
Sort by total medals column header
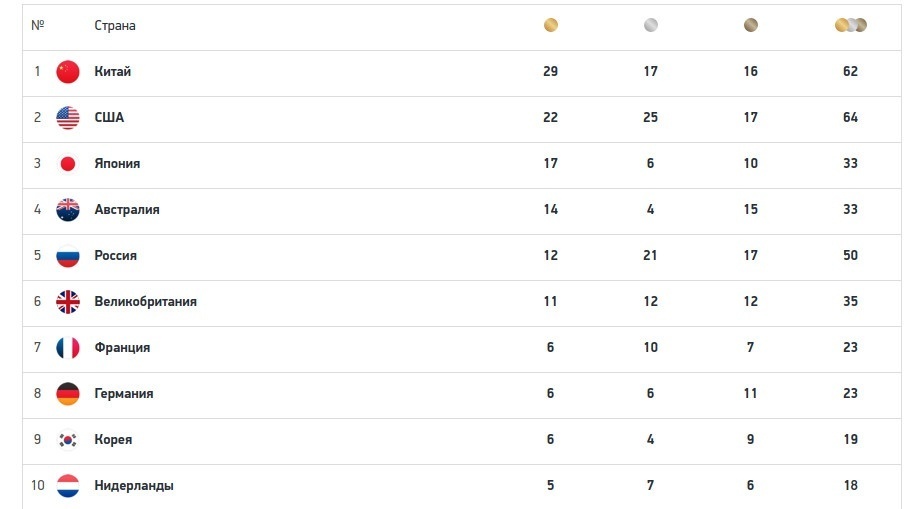click(851, 25)
